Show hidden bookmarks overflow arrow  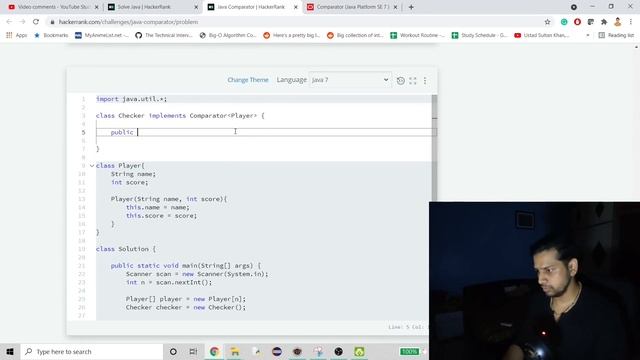588,36
